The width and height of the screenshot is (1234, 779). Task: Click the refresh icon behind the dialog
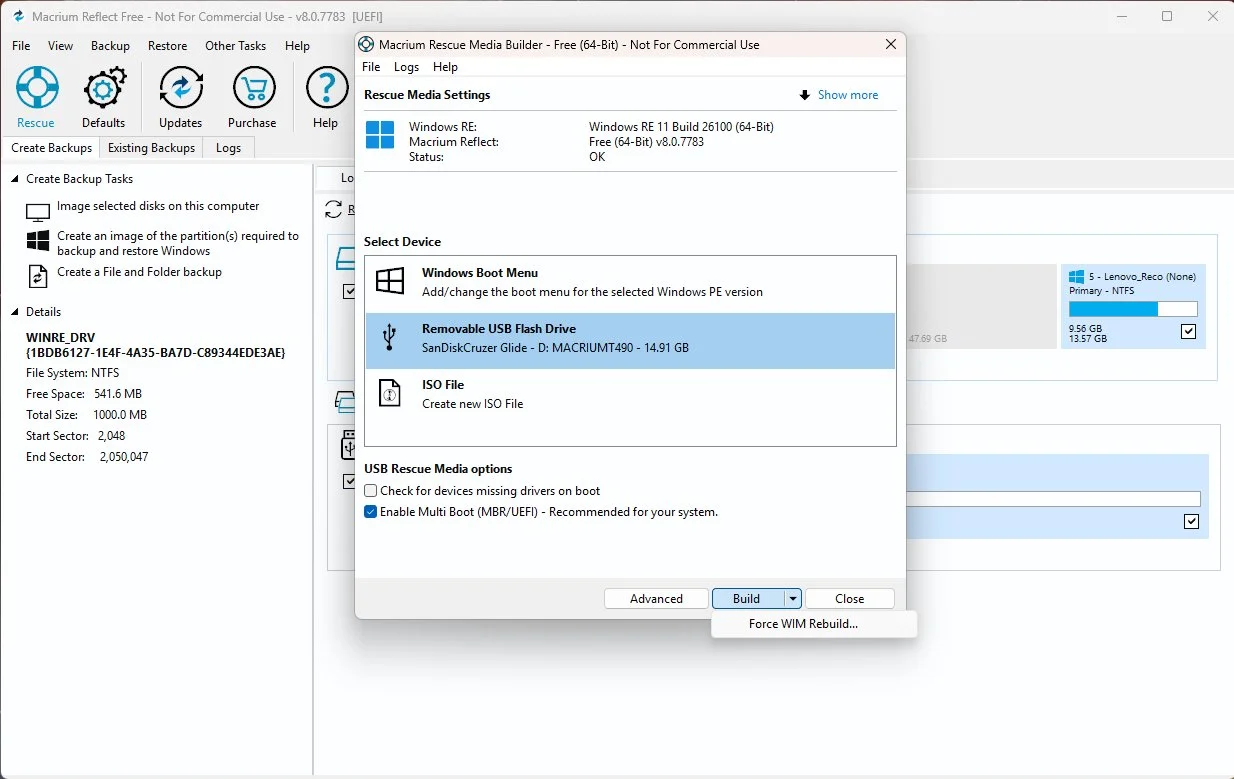334,210
